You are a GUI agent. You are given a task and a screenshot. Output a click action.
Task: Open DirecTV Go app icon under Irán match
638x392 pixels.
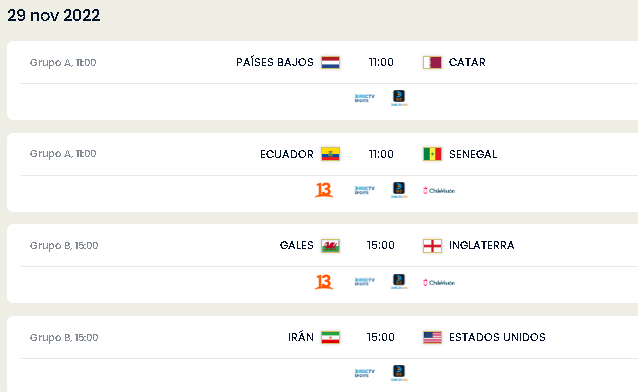click(399, 372)
